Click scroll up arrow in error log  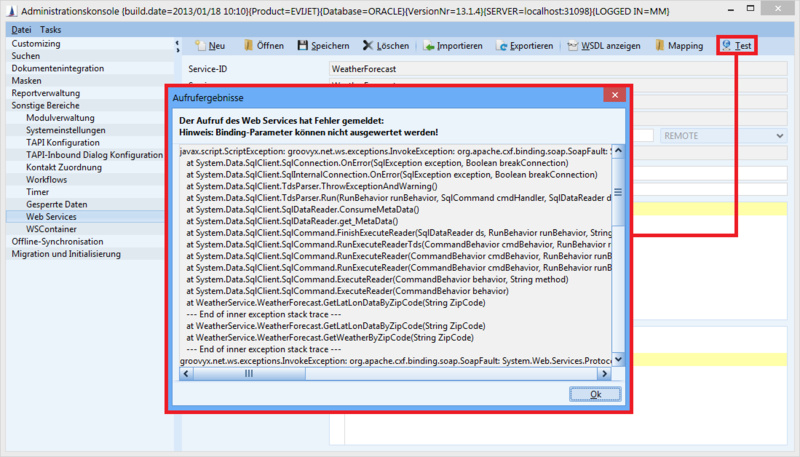pos(618,150)
